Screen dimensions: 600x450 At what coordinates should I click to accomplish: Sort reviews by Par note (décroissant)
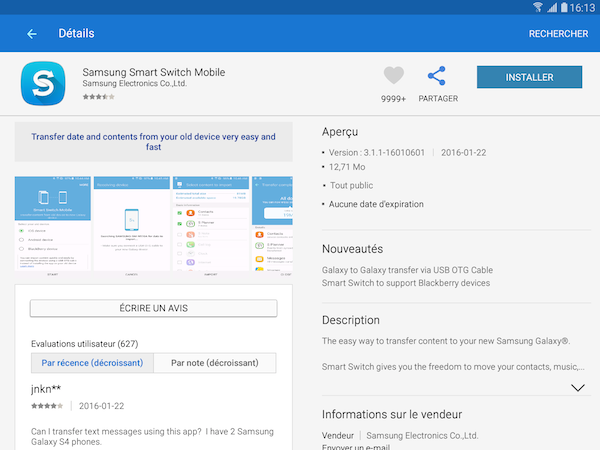(x=215, y=363)
